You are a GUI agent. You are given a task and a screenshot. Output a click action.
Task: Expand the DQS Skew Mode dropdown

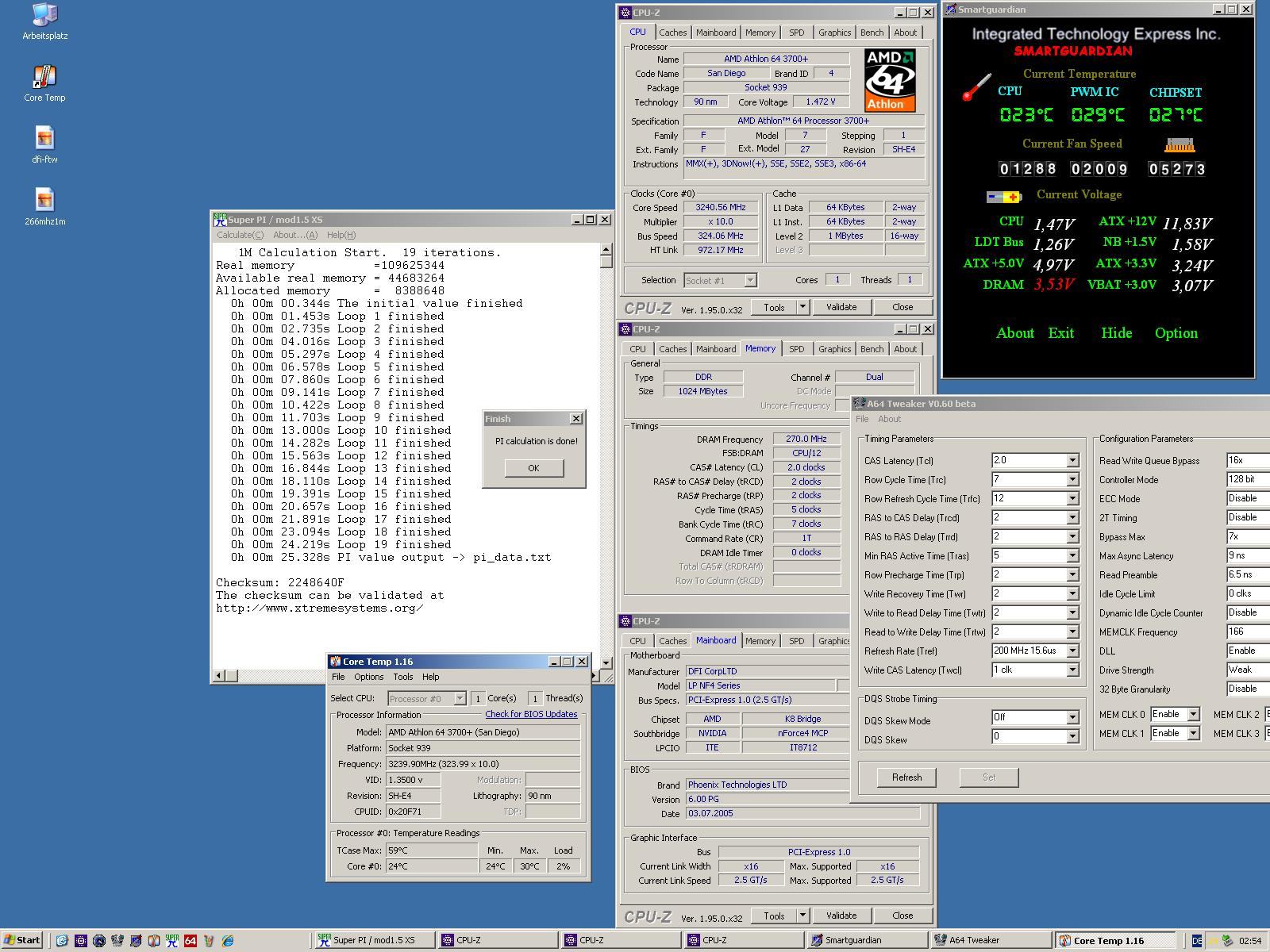coord(1072,718)
